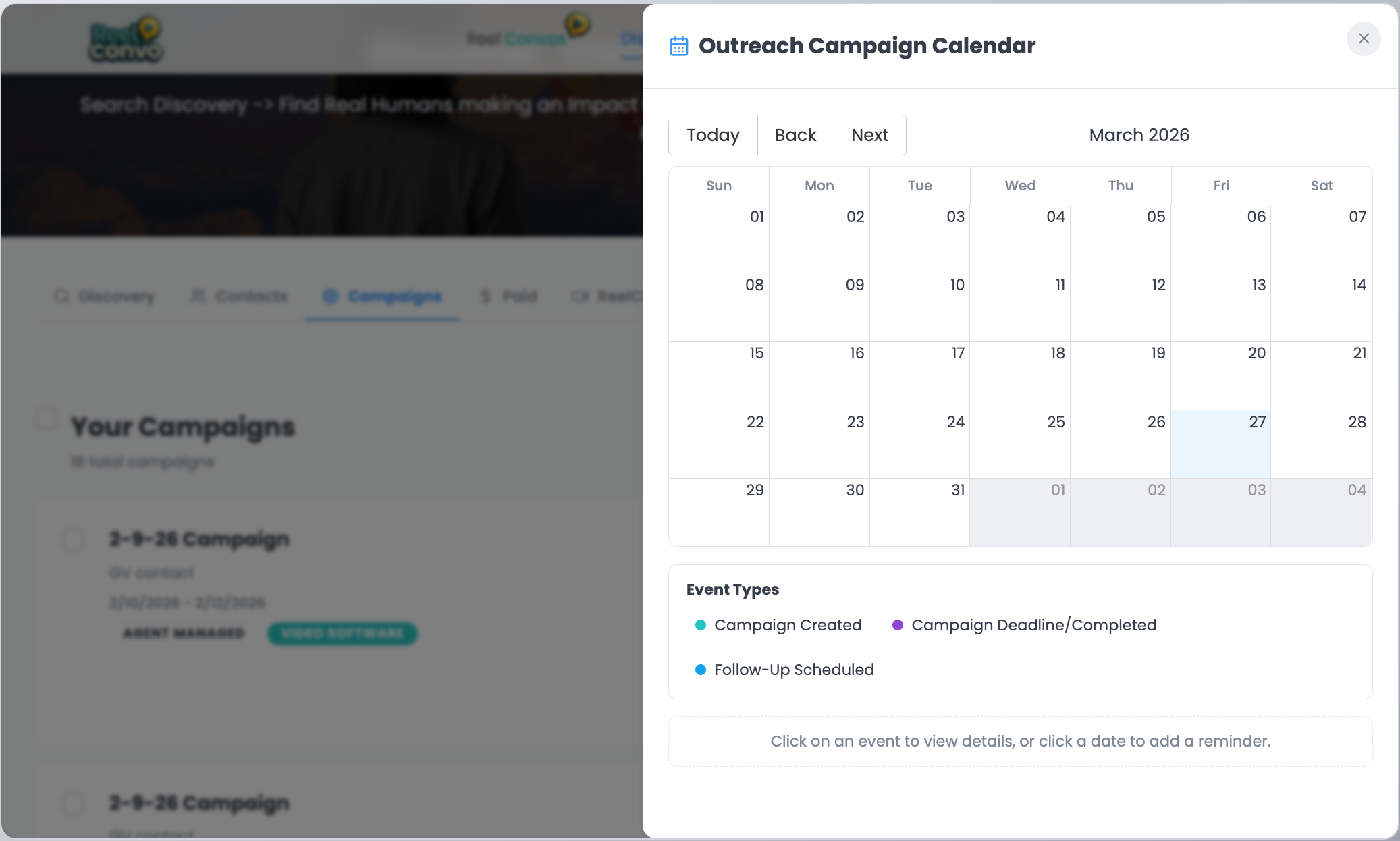Click the RealConvo logo
1400x841 pixels.
tap(126, 40)
